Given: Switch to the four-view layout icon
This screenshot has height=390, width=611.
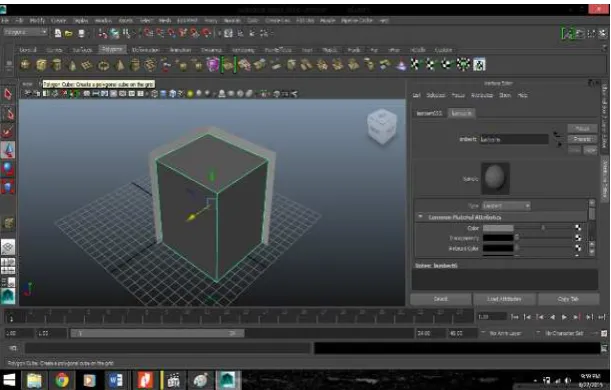Looking at the screenshot, I should click(x=8, y=266).
